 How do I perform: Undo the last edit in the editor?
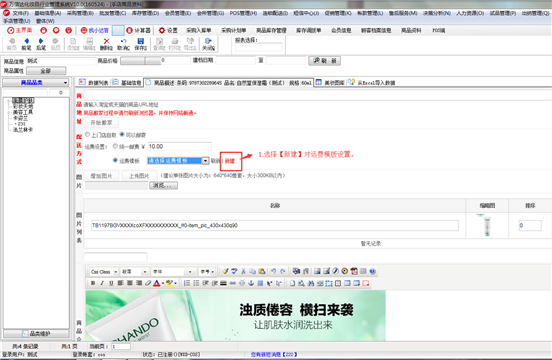pos(274,271)
